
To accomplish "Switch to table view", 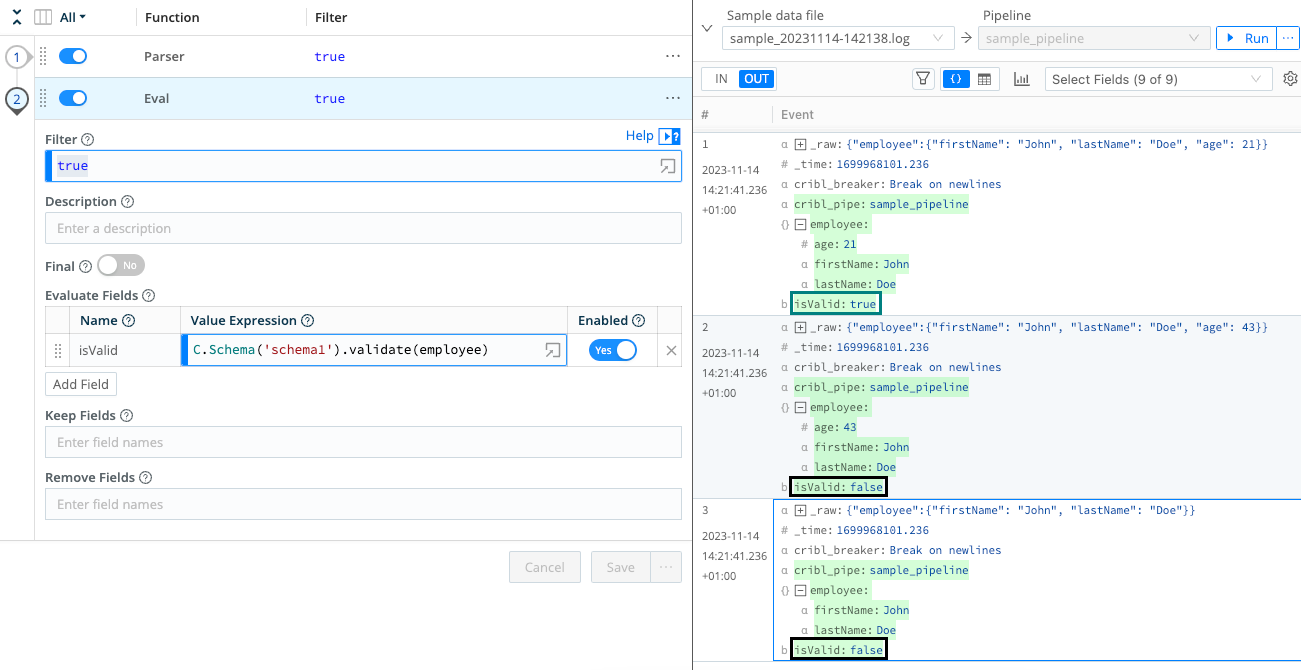I will (x=984, y=79).
